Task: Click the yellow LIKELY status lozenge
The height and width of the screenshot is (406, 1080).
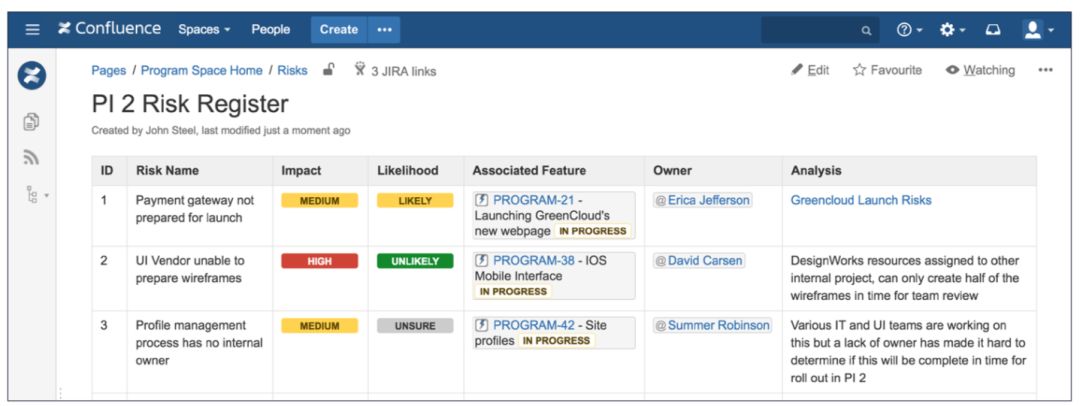Action: coord(415,201)
